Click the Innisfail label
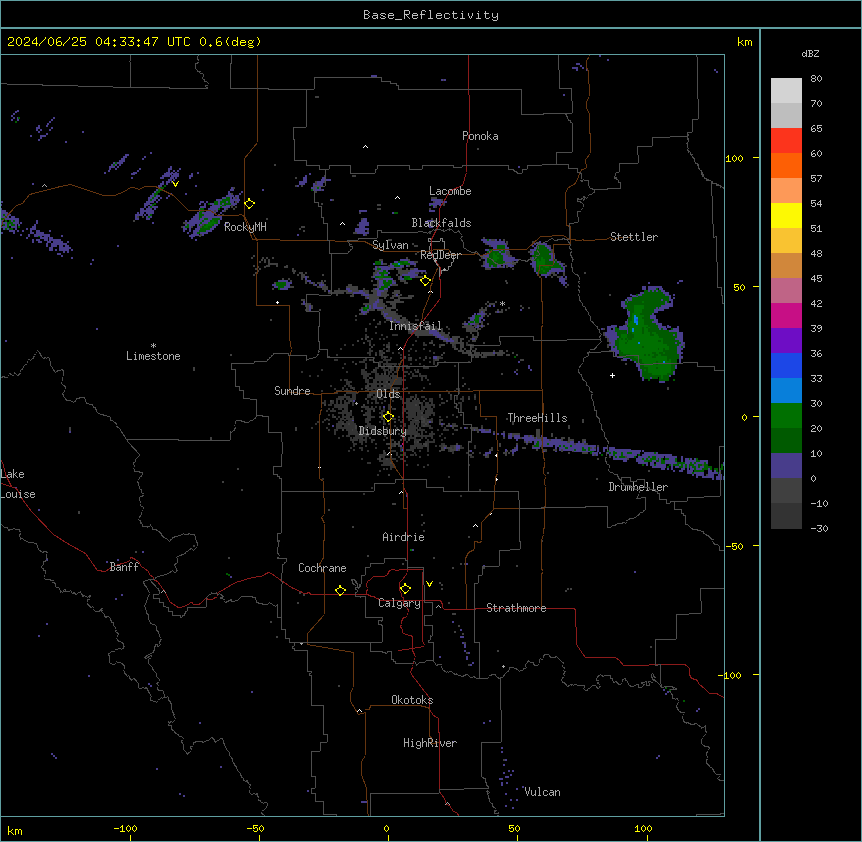The height and width of the screenshot is (842, 862). (x=415, y=326)
